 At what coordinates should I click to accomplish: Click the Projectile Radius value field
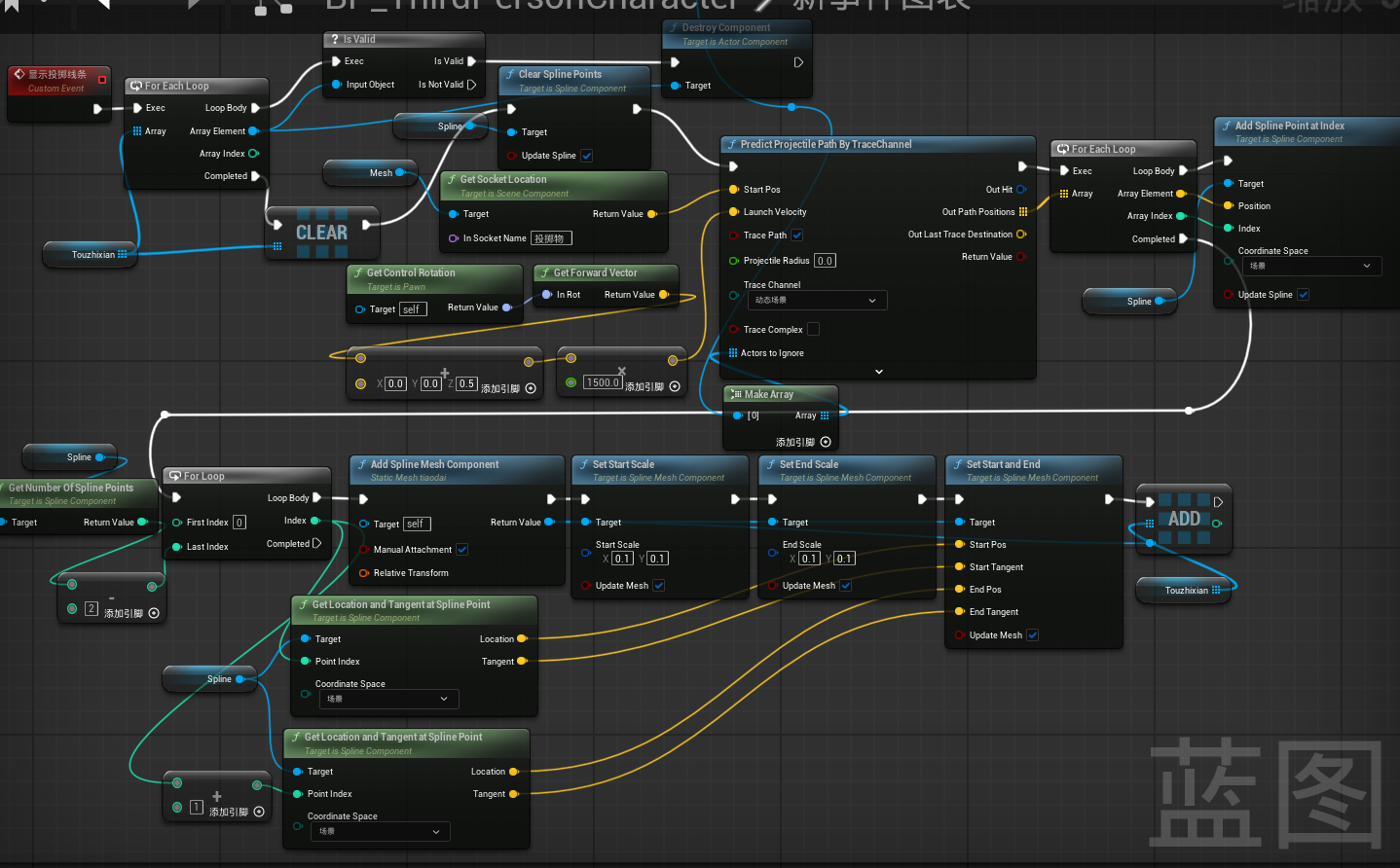pyautogui.click(x=825, y=261)
